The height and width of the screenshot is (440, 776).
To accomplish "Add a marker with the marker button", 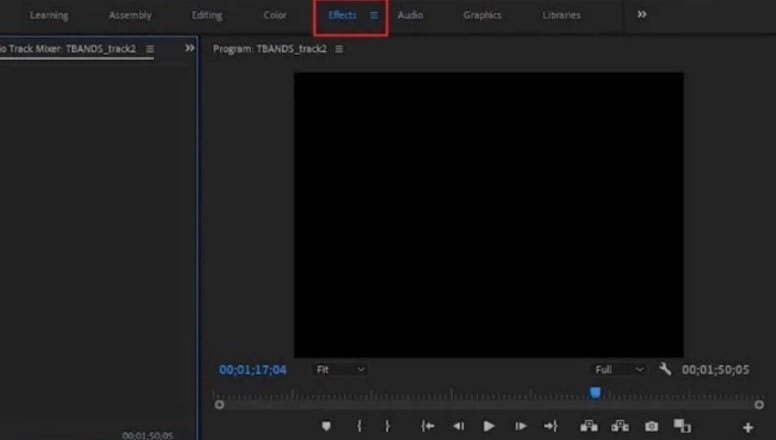I will click(x=326, y=426).
